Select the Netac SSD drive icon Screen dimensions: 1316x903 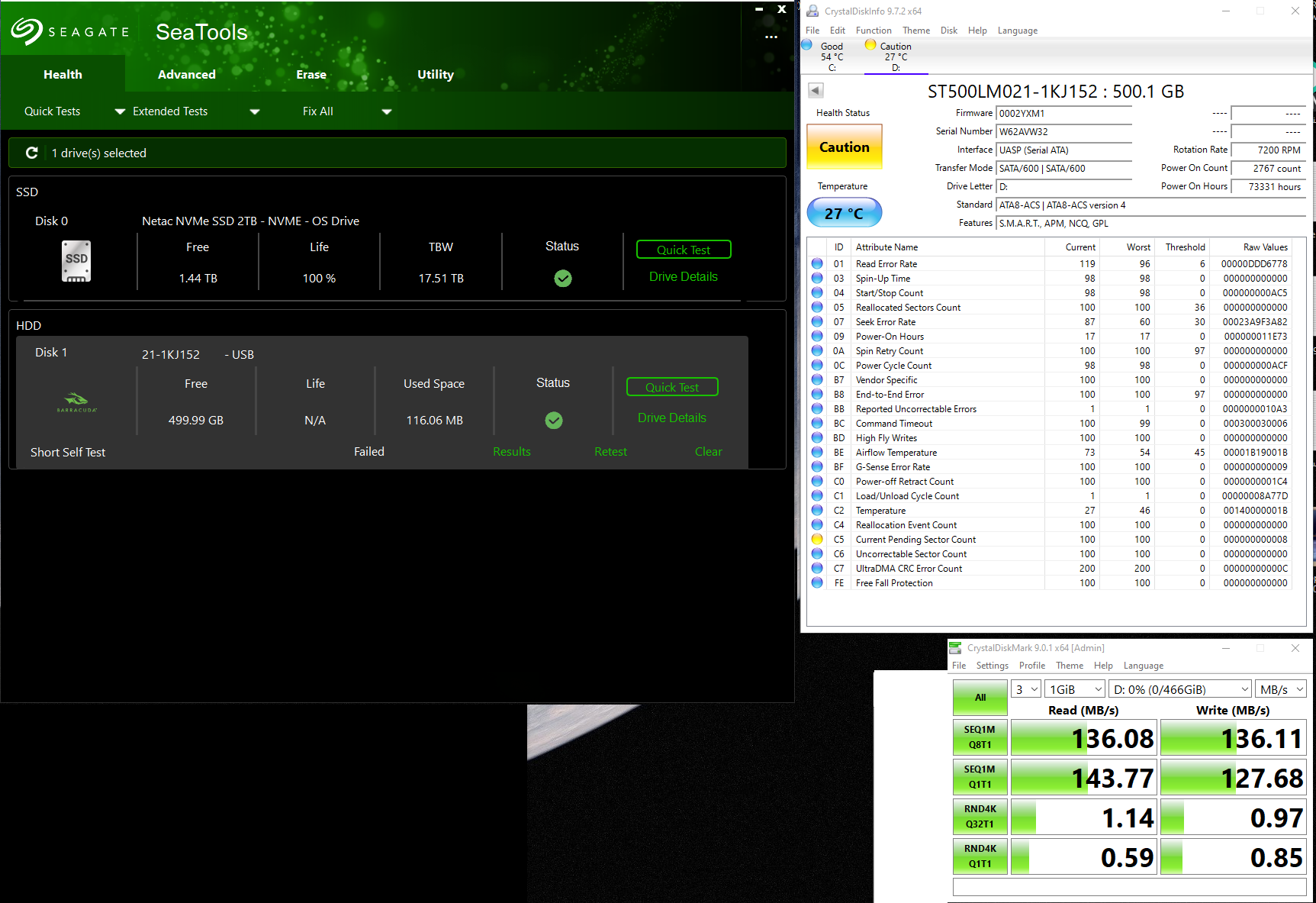click(76, 261)
